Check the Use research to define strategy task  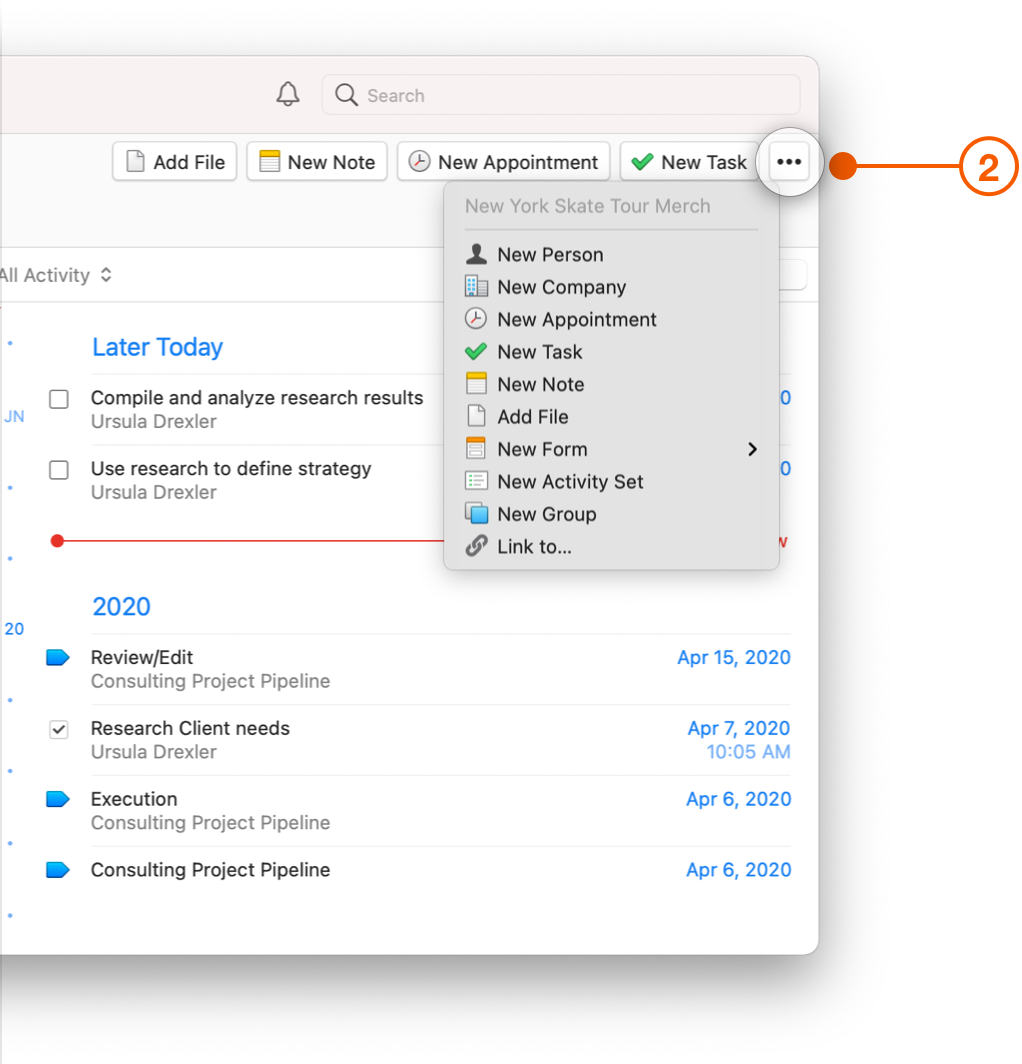pos(58,470)
